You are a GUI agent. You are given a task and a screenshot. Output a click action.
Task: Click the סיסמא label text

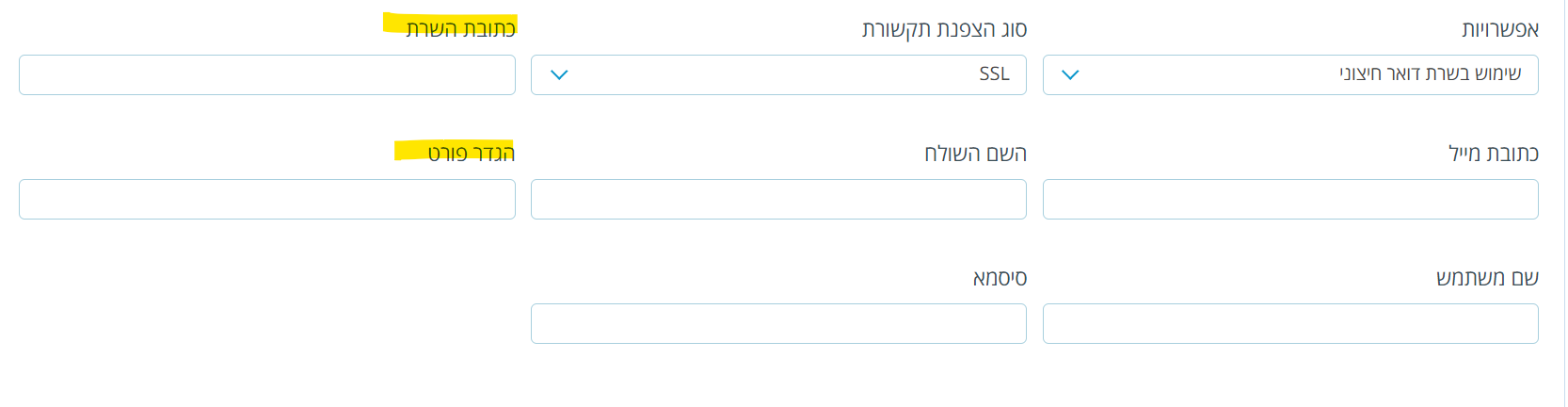pos(1000,278)
